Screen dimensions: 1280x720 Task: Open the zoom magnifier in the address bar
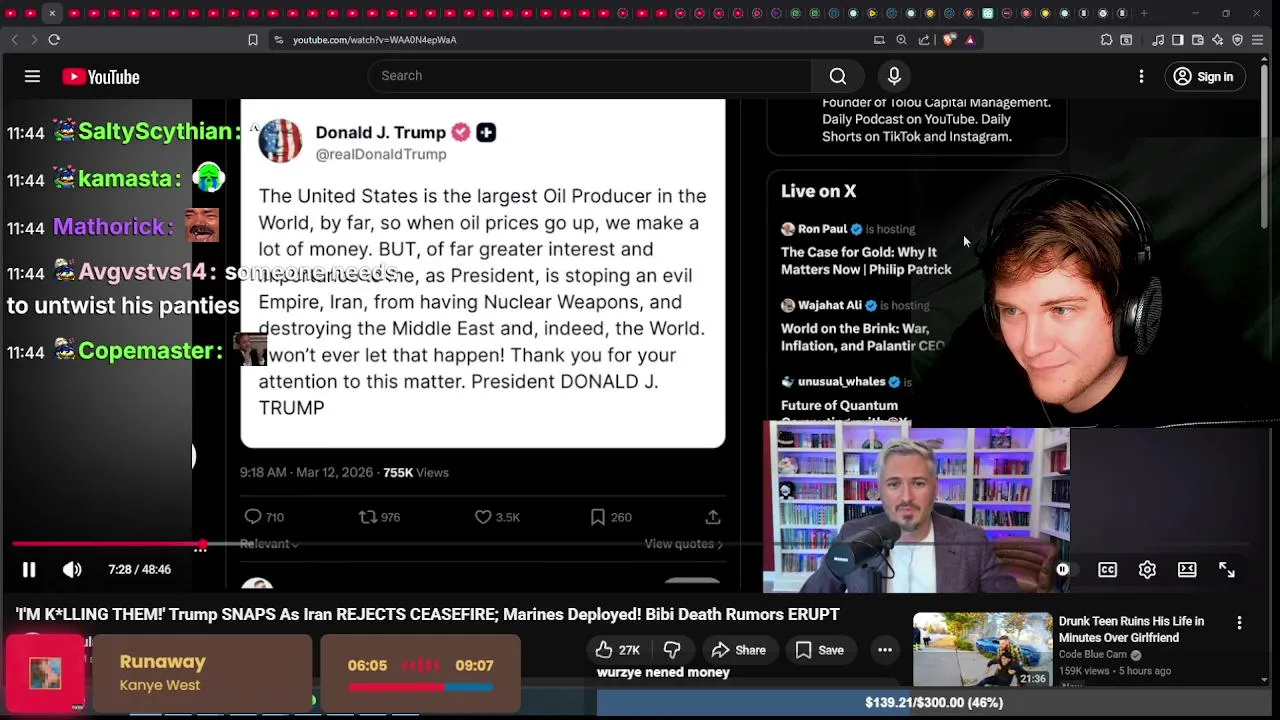[x=901, y=40]
